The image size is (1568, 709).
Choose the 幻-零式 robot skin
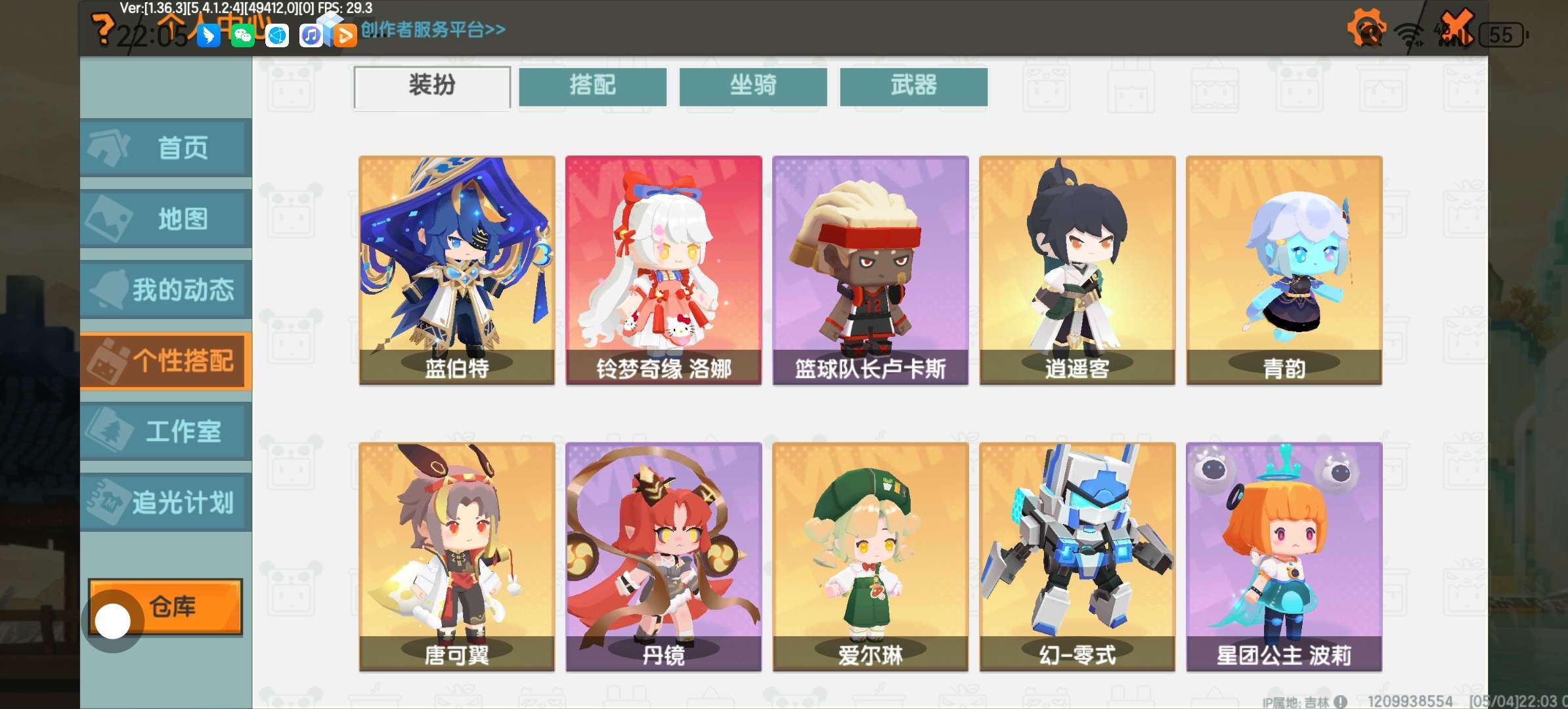1078,557
